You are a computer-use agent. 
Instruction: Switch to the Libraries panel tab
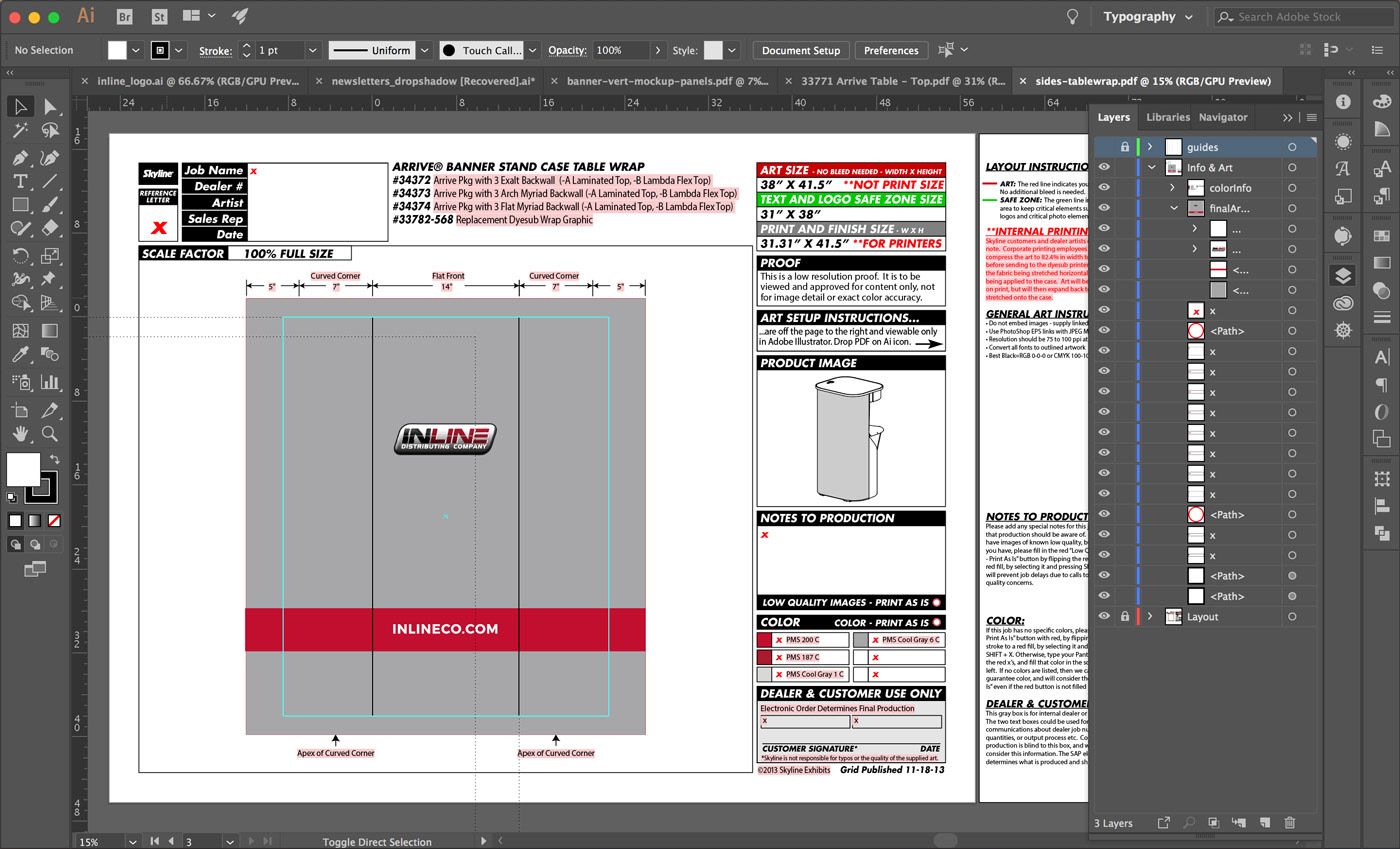1167,117
